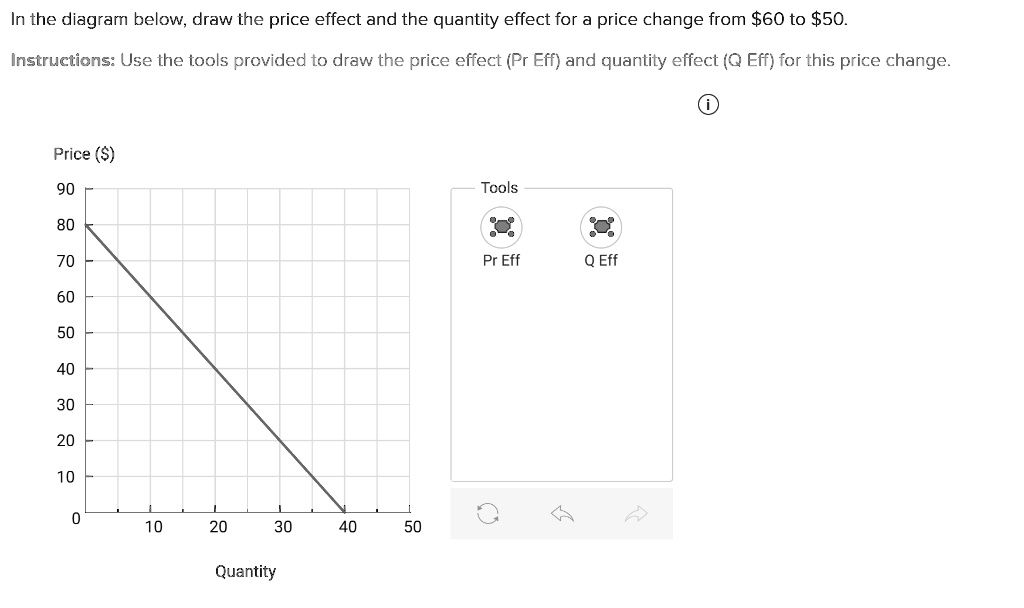Click the circular Q Eff tool button
This screenshot has width=1024, height=608.
tap(601, 227)
